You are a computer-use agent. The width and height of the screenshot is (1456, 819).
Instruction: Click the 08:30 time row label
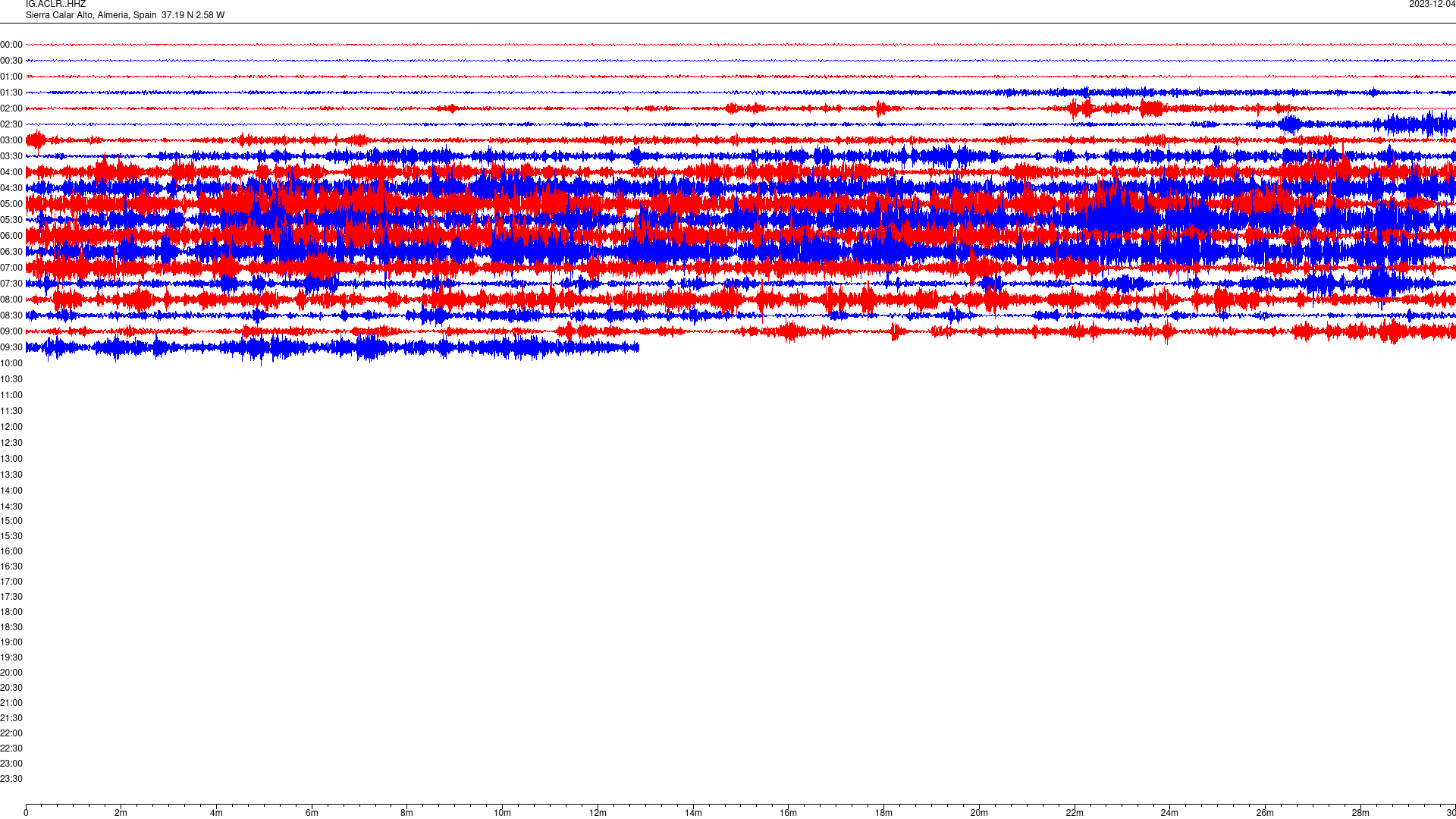(11, 315)
